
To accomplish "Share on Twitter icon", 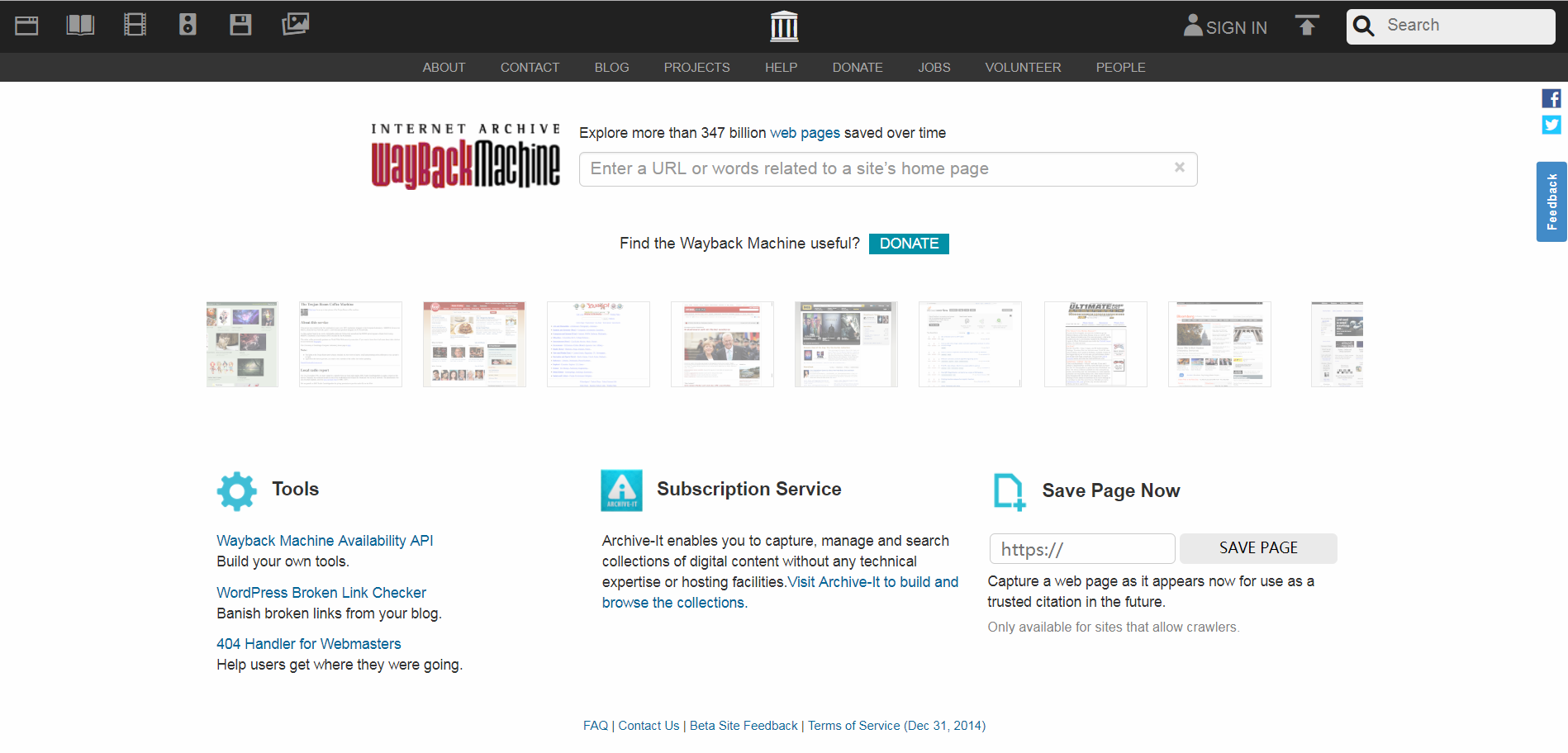I will coord(1551,125).
